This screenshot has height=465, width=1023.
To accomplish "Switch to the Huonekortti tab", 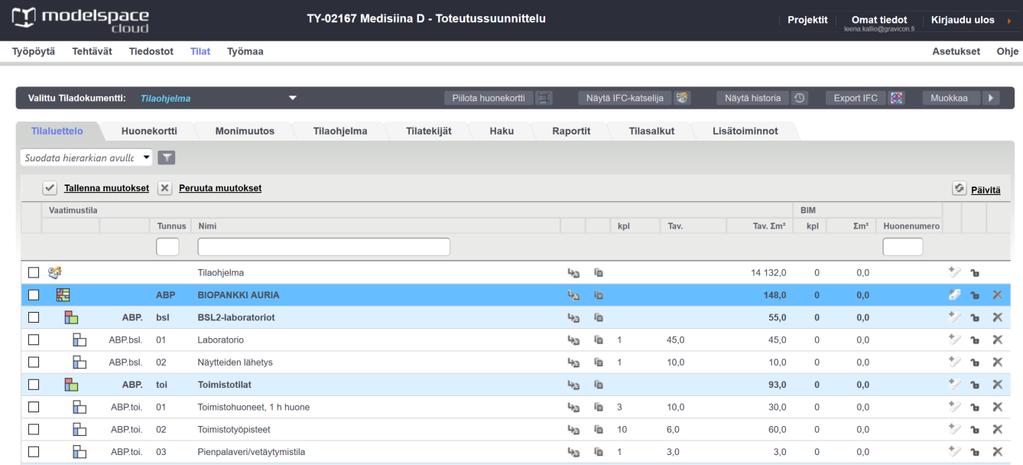I will [149, 131].
